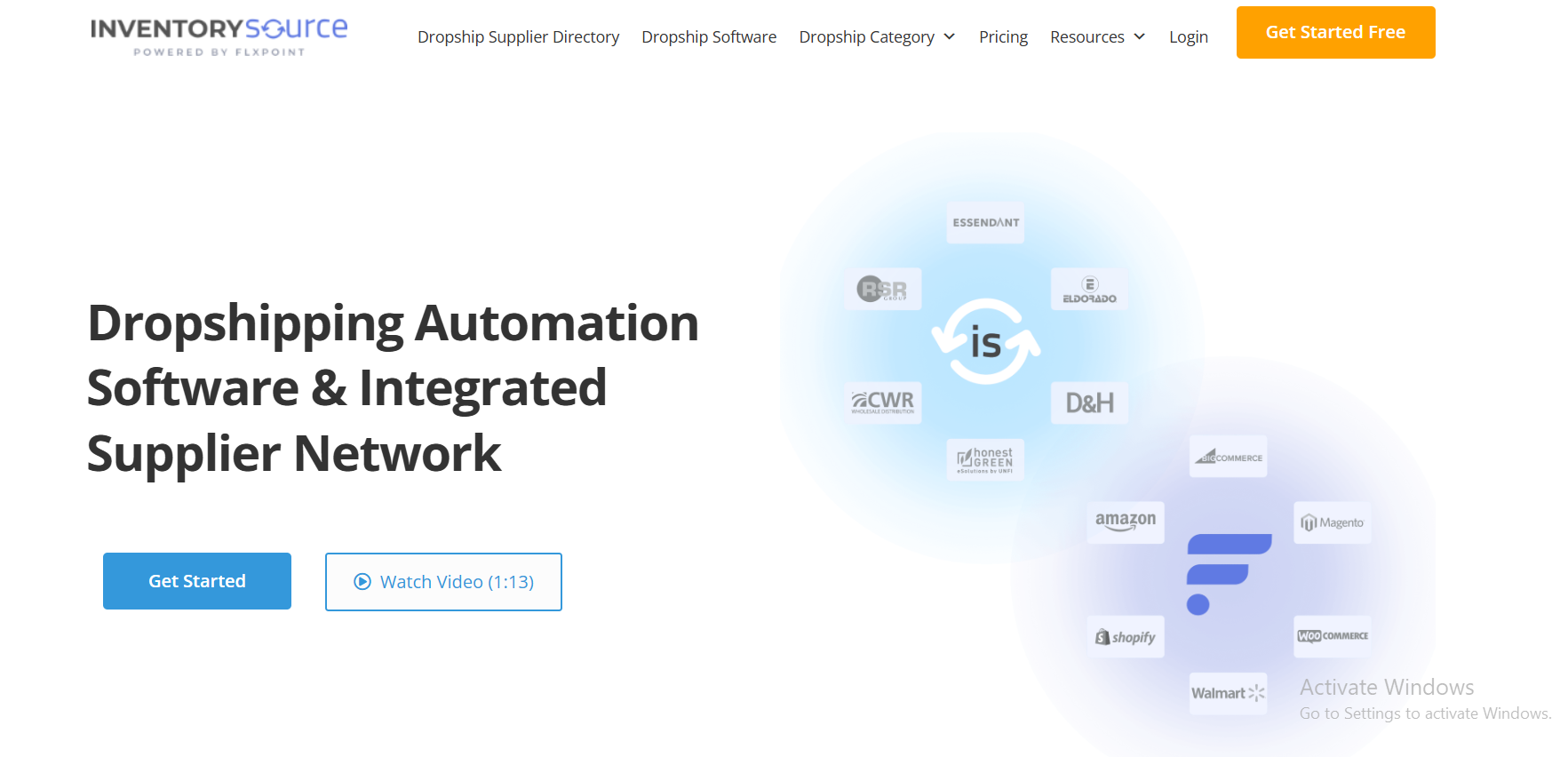
Task: Click the Inventory Source logo
Action: (x=219, y=36)
